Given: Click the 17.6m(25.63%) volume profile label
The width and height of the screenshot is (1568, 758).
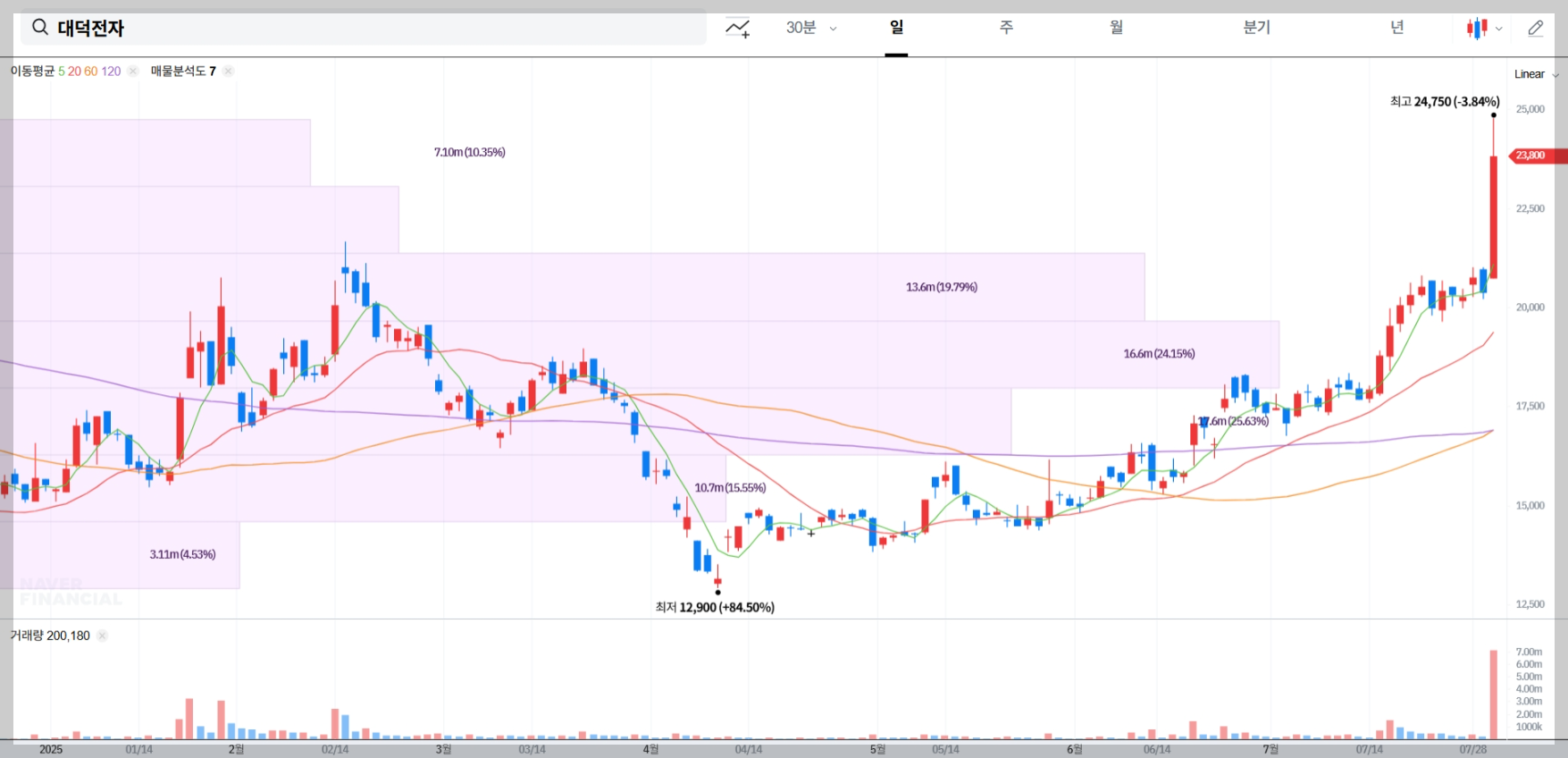Looking at the screenshot, I should (x=1234, y=421).
